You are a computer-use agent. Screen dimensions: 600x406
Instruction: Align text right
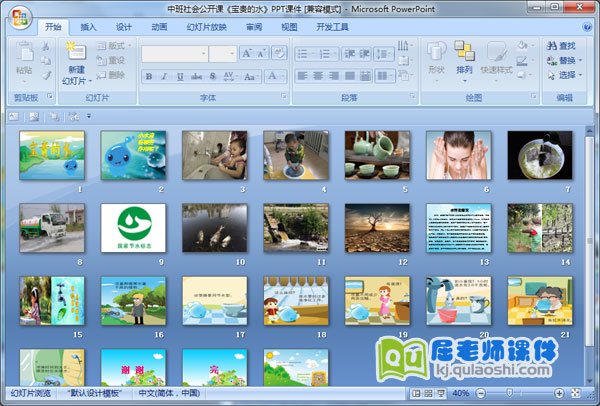point(334,76)
